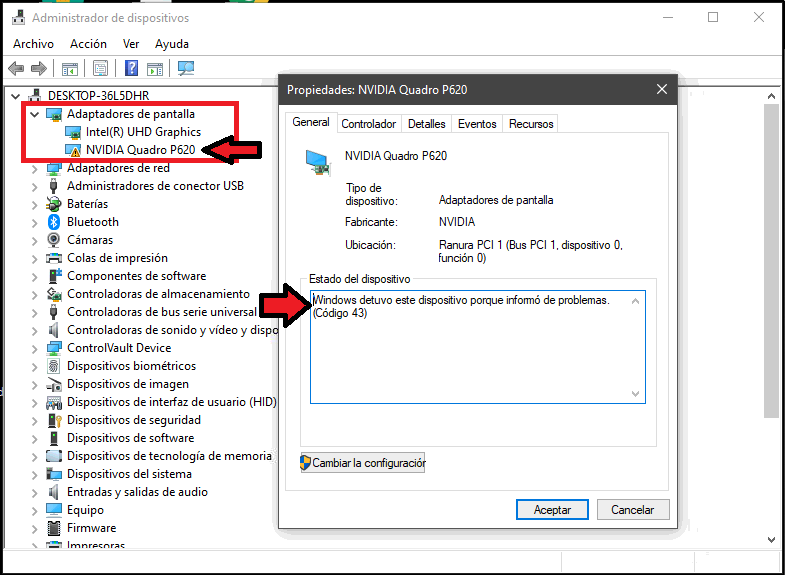Click the status box scroll up arrow
Image resolution: width=785 pixels, height=575 pixels.
pos(635,301)
